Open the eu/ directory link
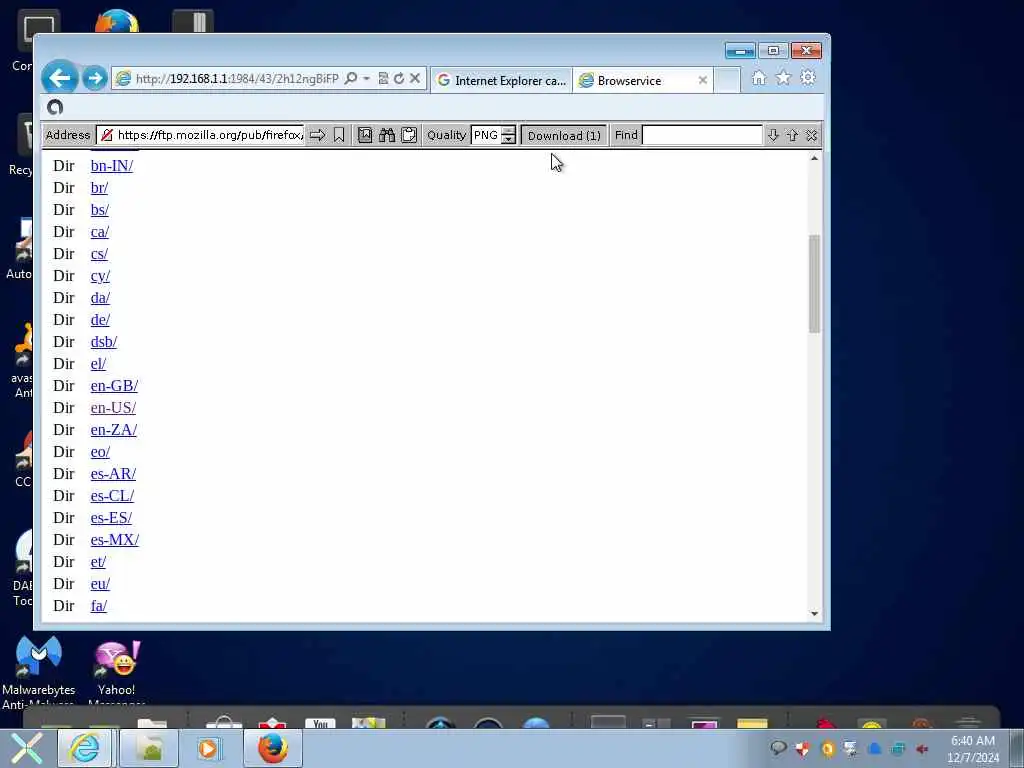The width and height of the screenshot is (1024, 768). [x=101, y=584]
